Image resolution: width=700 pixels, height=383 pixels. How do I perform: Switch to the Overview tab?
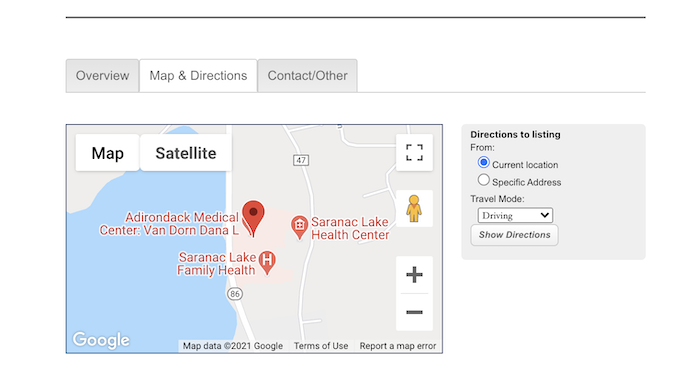tap(102, 76)
